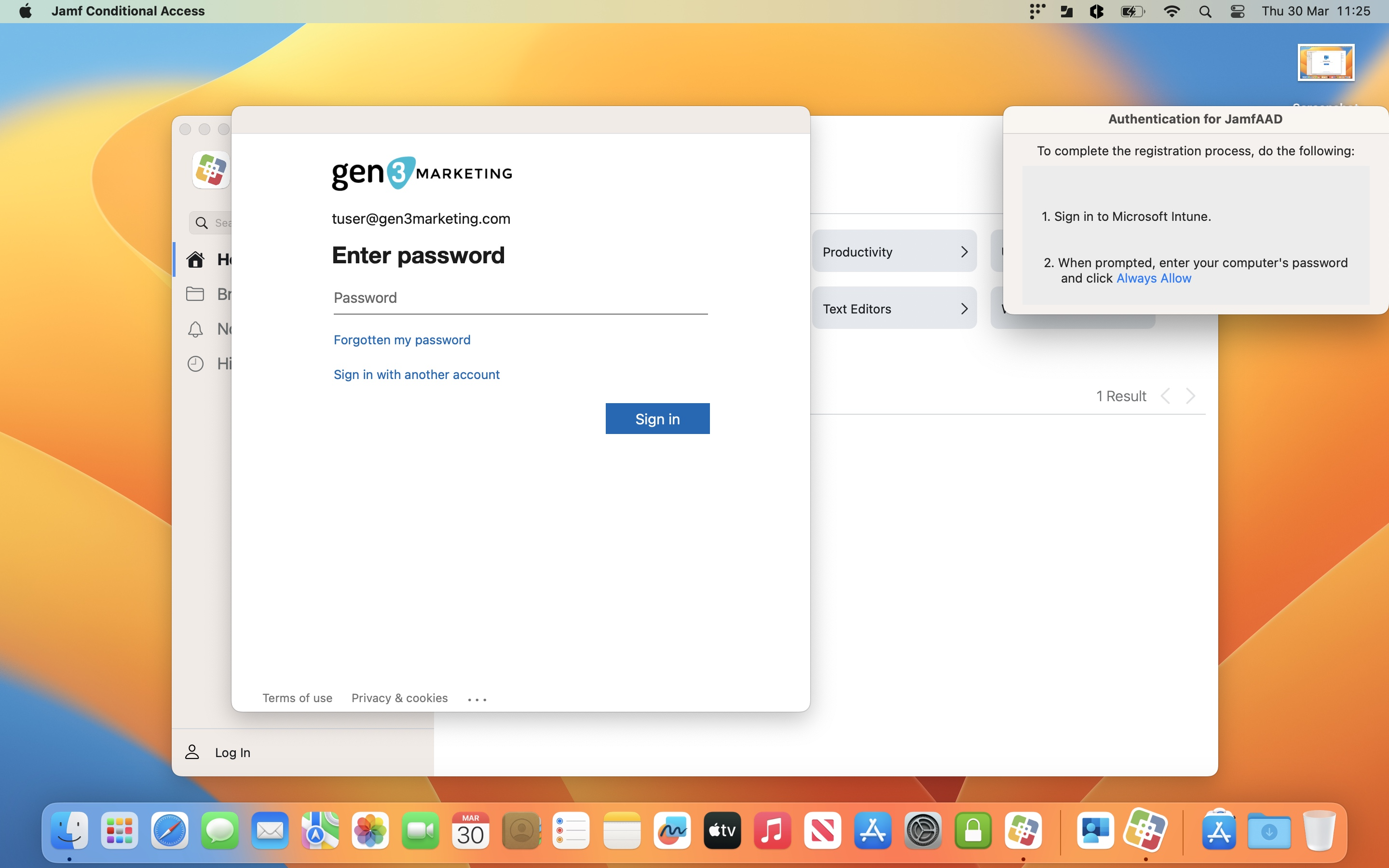
Task: Click the Sign in button
Action: point(657,419)
